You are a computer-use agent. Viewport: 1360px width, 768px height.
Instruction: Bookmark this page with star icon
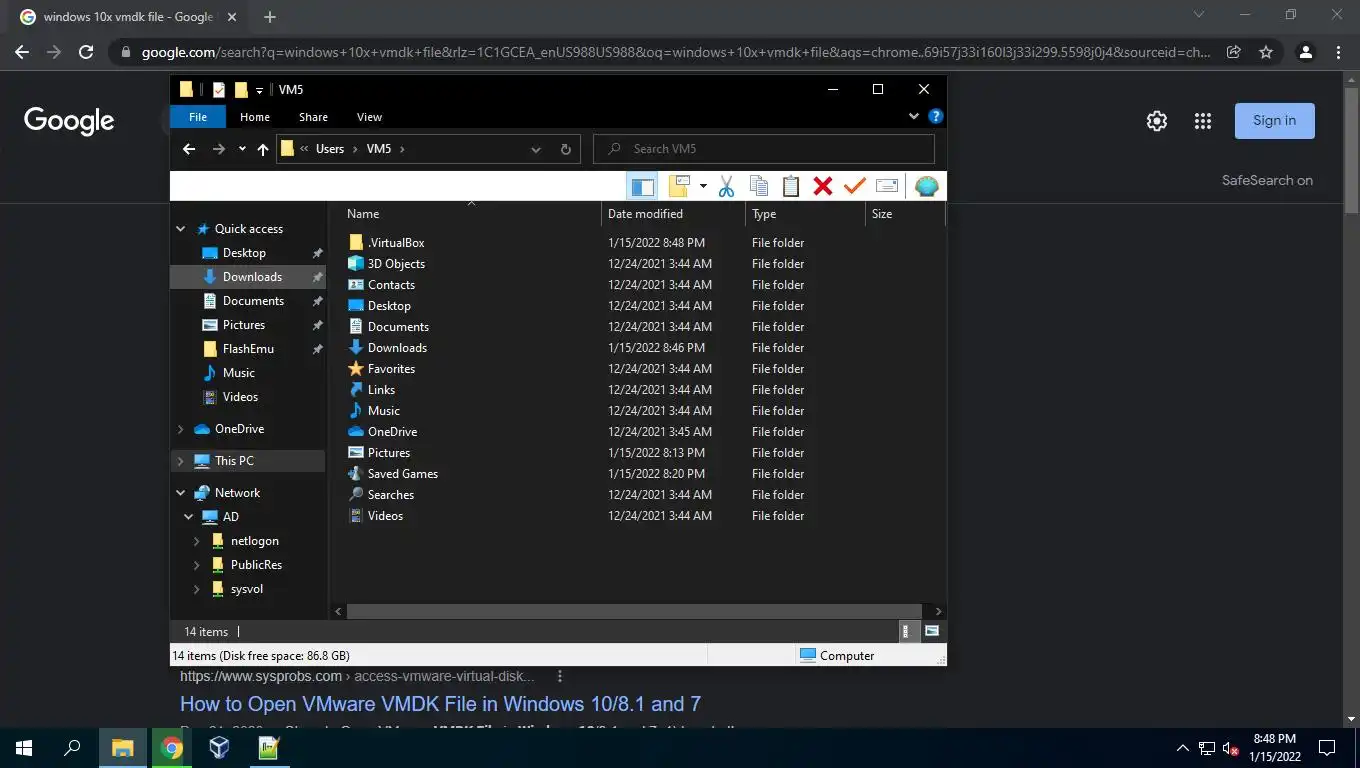pos(1266,52)
